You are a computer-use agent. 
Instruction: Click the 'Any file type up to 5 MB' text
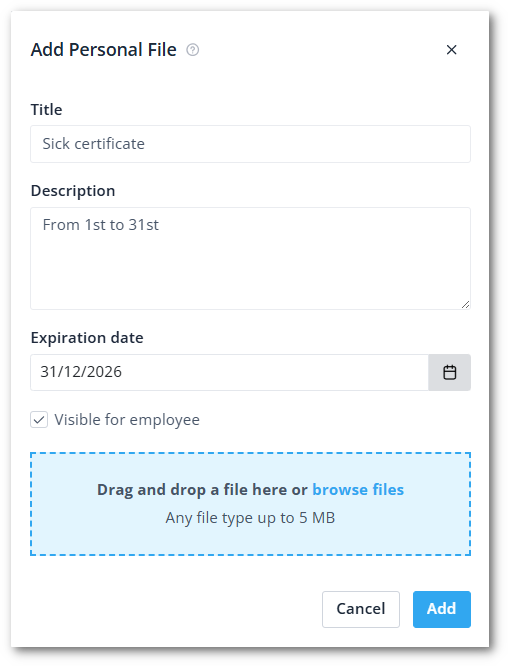250,518
